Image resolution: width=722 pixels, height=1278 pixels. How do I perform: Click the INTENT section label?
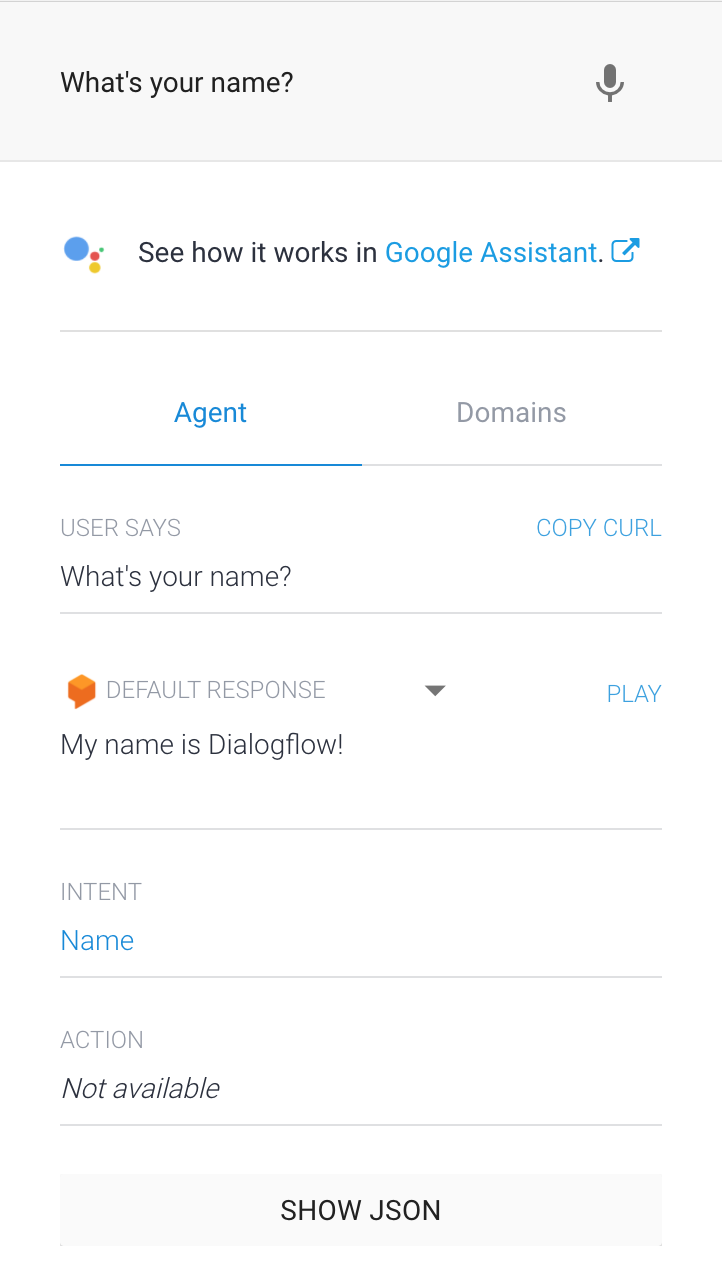tap(101, 892)
